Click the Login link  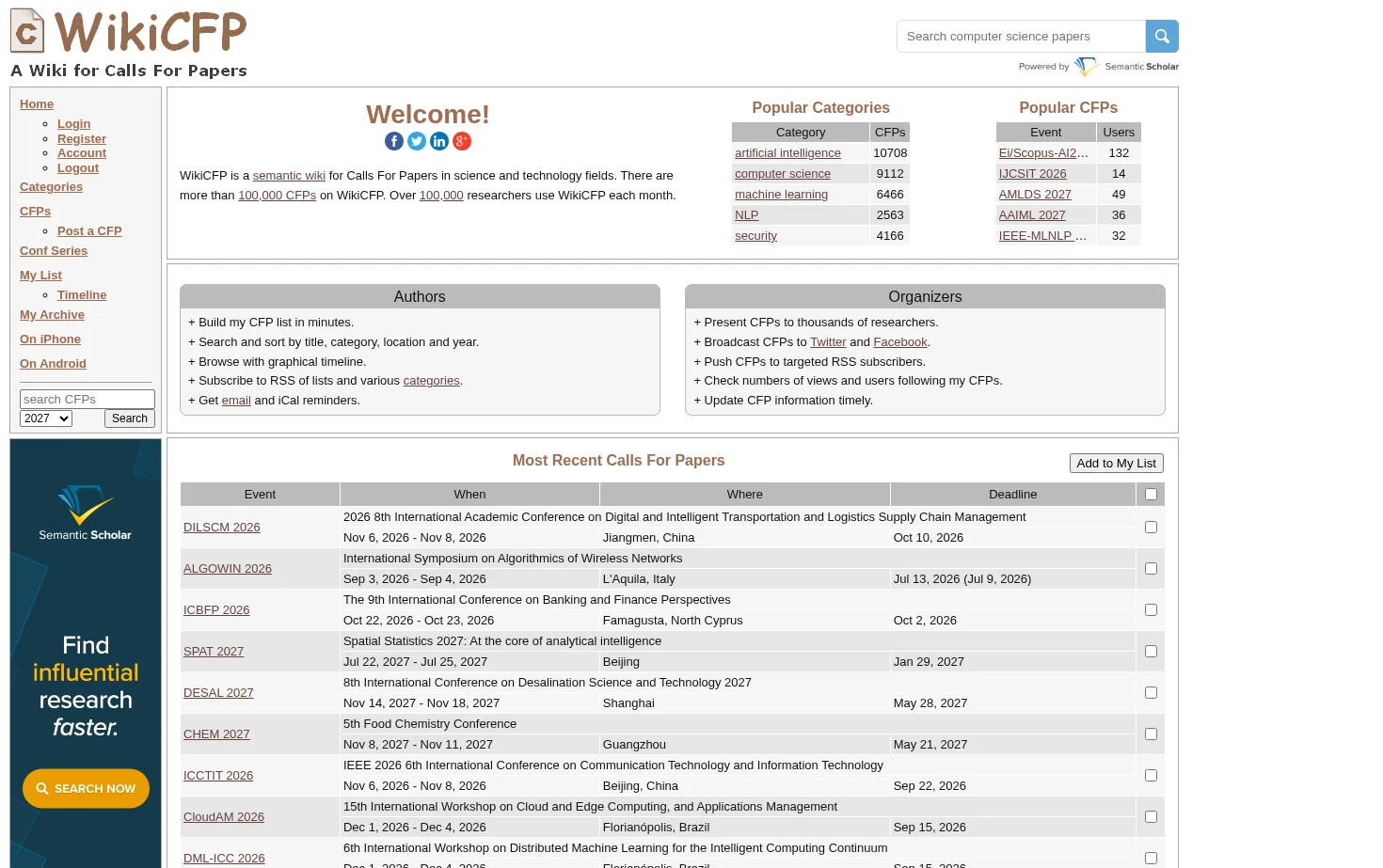point(74,124)
